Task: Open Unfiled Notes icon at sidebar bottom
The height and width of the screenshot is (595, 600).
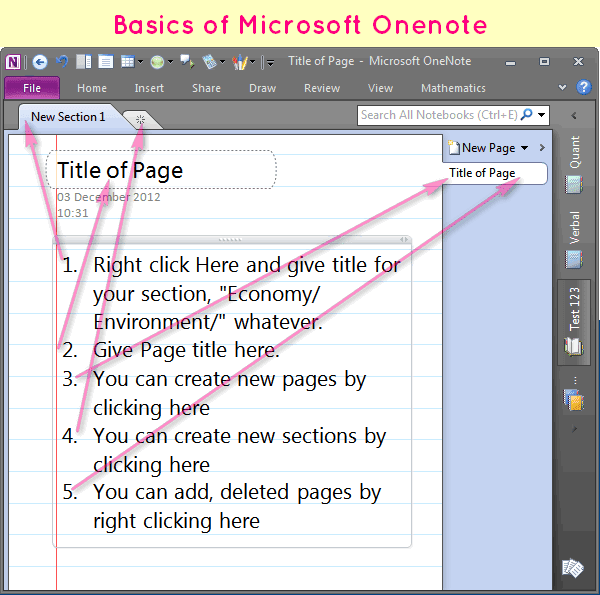Action: [572, 569]
